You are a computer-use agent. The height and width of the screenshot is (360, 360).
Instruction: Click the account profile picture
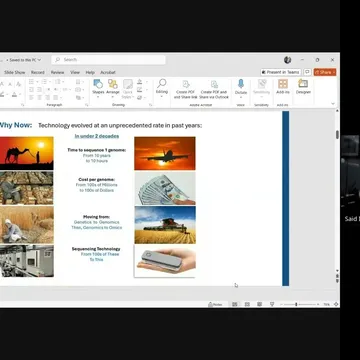[x=287, y=60]
